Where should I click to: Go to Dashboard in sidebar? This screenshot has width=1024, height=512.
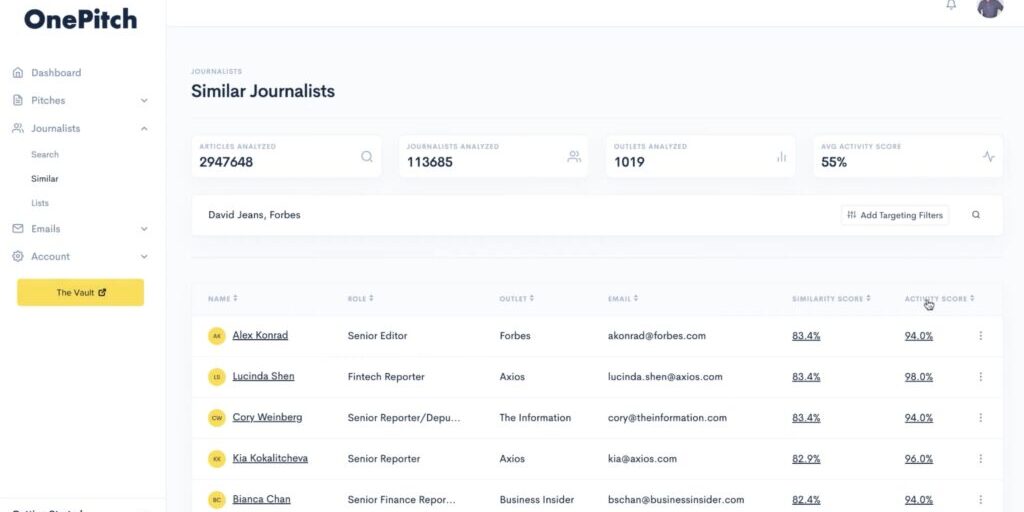56,72
